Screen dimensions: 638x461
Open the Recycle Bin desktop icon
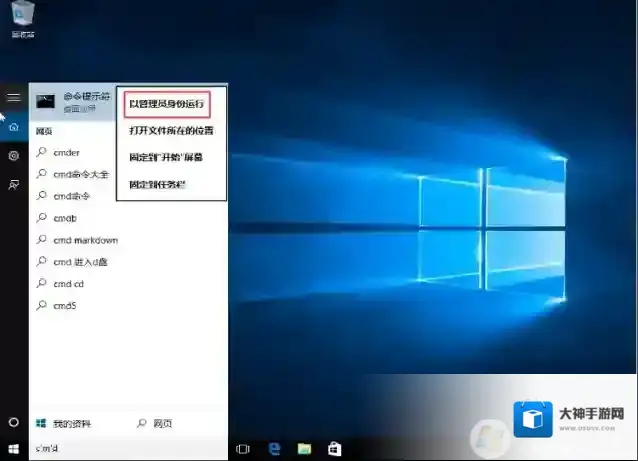pos(23,19)
